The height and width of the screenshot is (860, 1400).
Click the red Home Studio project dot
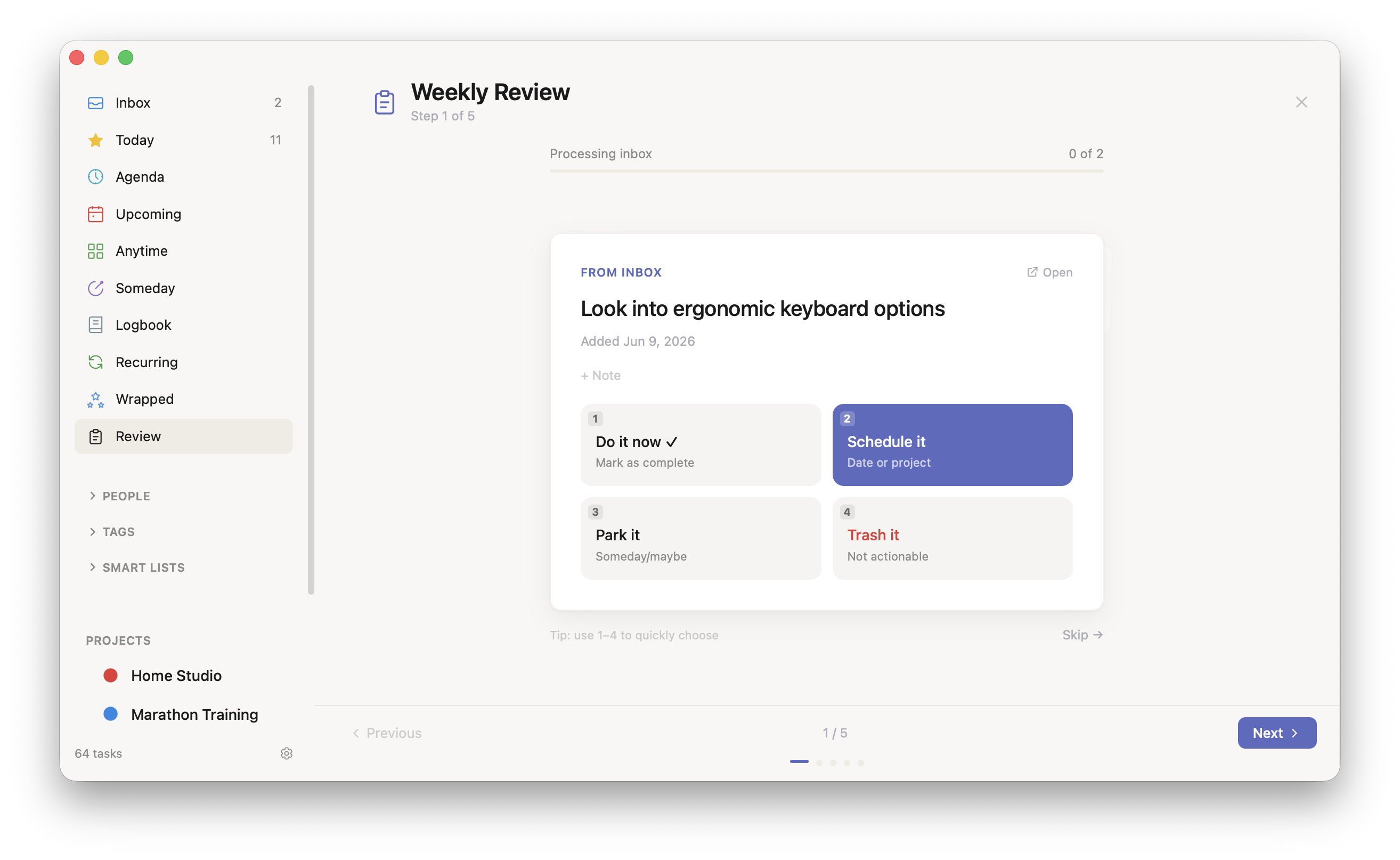[110, 675]
